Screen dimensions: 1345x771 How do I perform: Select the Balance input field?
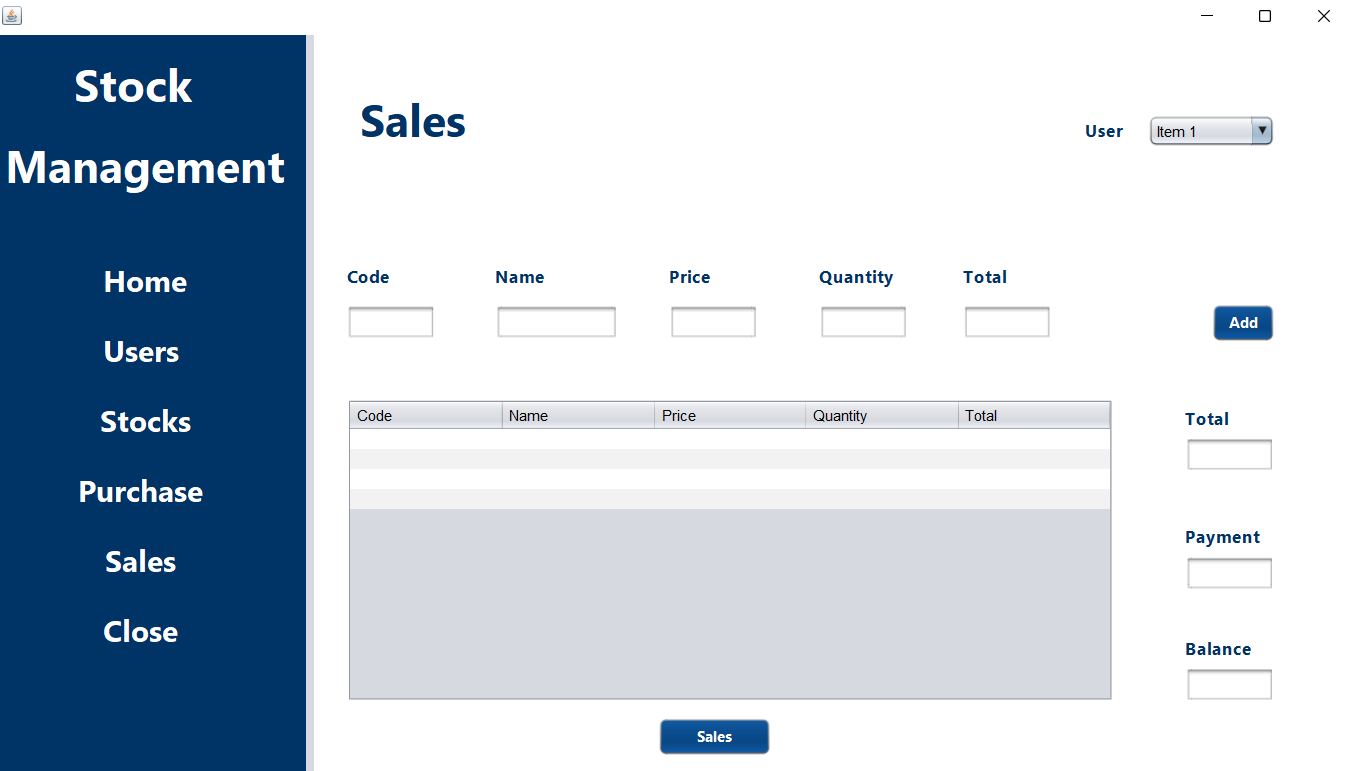click(x=1229, y=684)
